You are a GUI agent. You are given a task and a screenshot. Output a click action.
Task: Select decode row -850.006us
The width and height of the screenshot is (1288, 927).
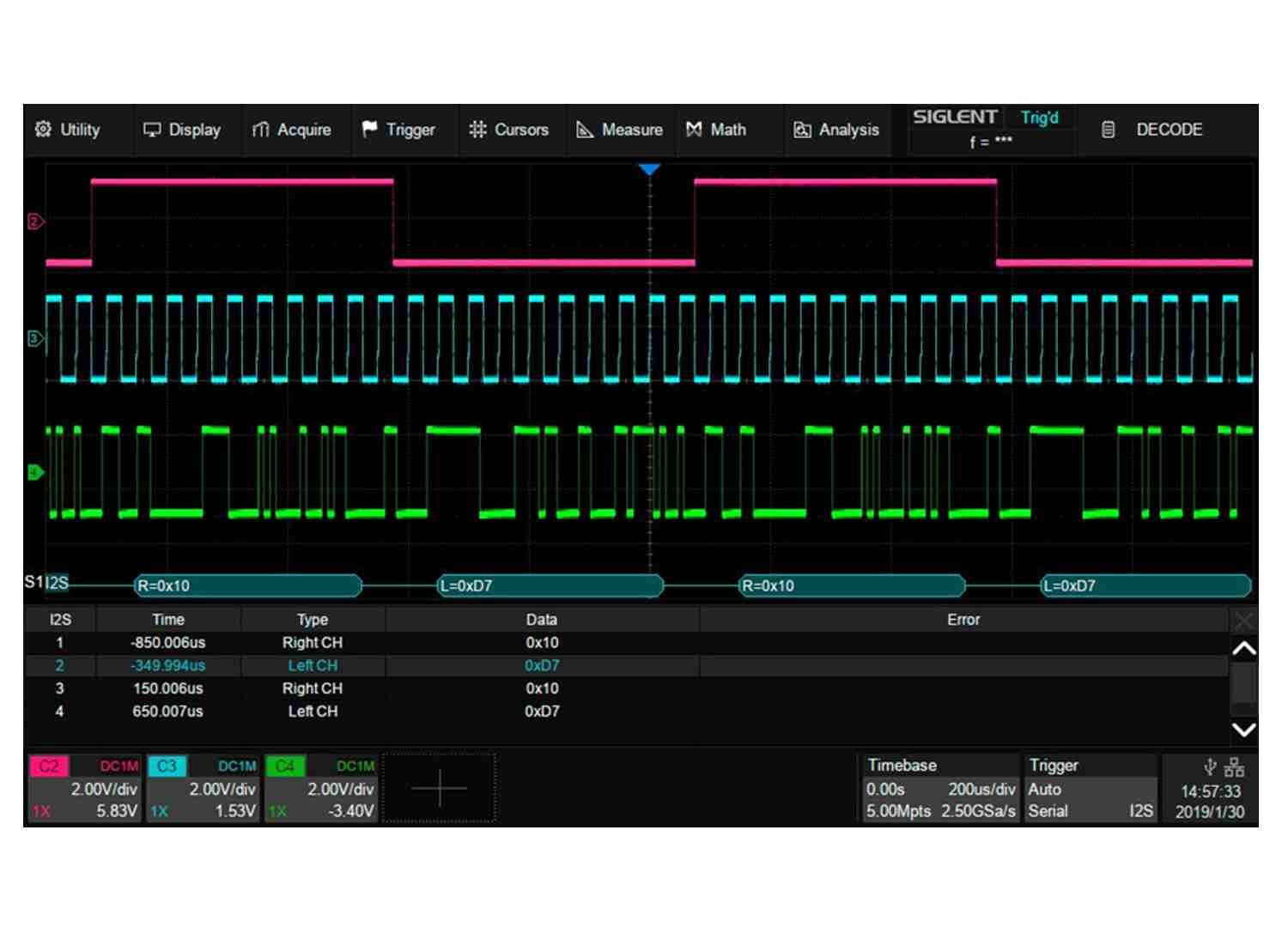point(627,643)
